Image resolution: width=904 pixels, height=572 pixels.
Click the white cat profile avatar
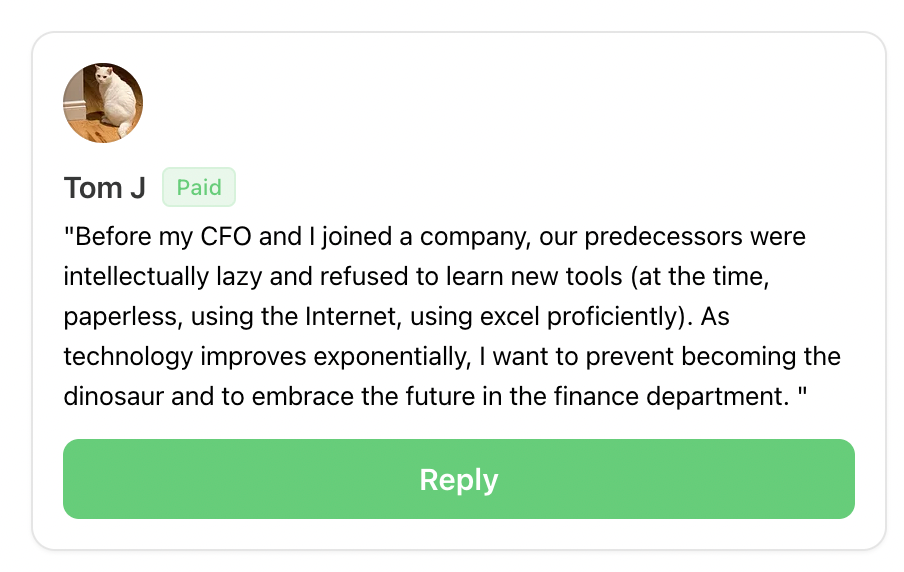(103, 103)
